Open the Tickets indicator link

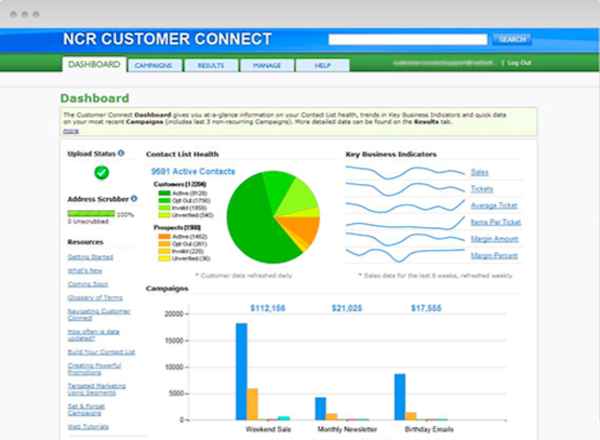pos(482,189)
